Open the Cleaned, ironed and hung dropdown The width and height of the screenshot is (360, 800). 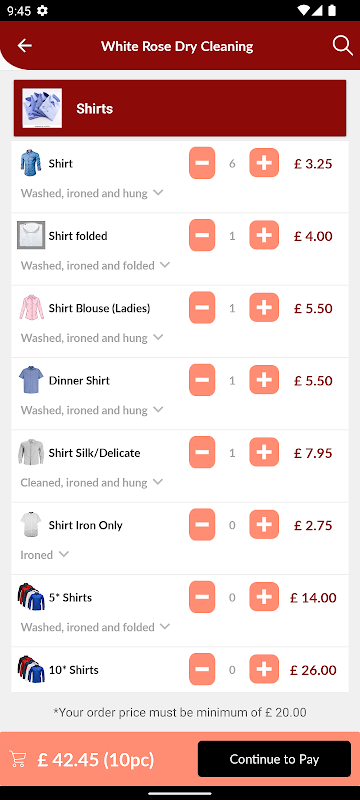tap(92, 483)
